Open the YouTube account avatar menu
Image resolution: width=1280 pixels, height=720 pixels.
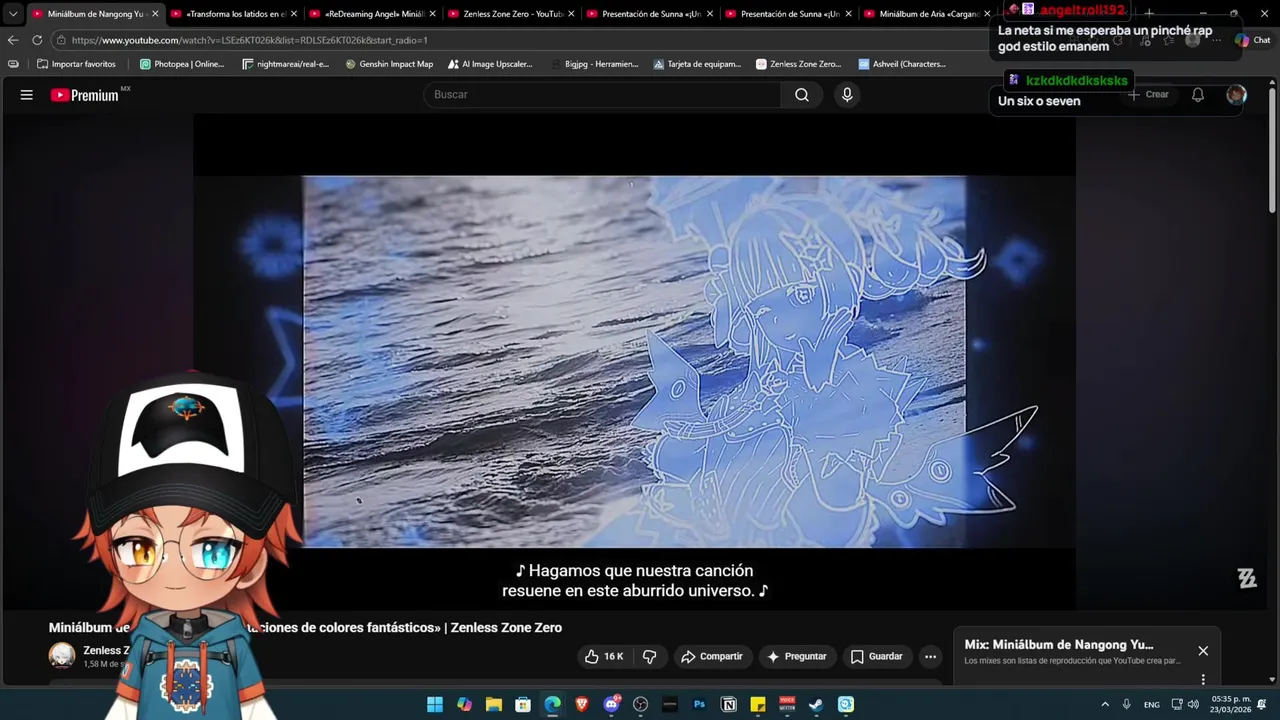click(1236, 95)
